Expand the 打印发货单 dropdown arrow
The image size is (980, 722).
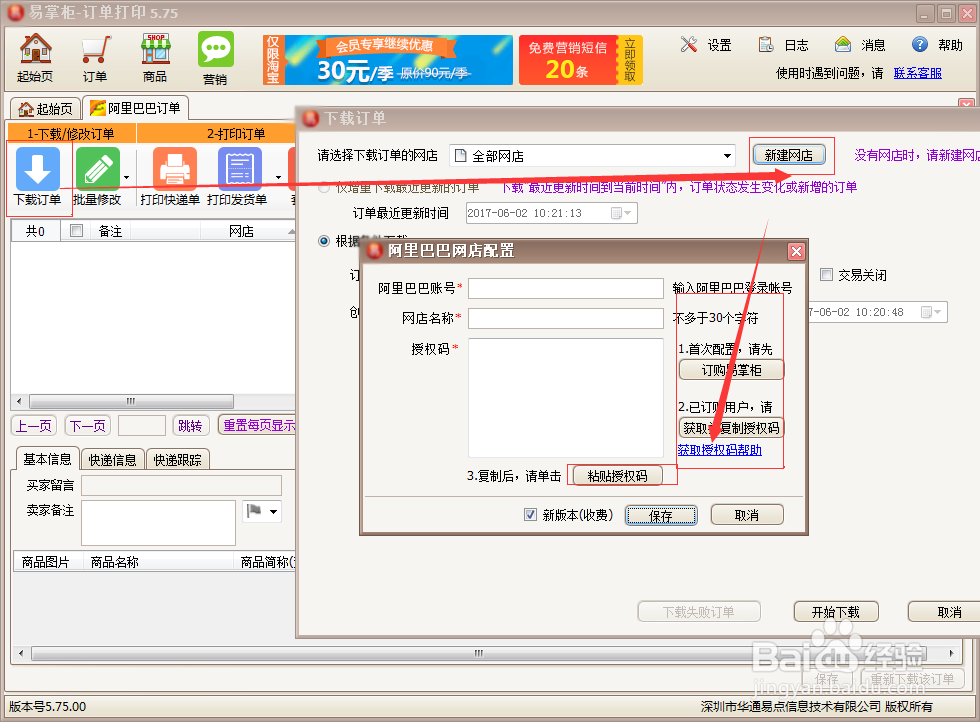[279, 178]
